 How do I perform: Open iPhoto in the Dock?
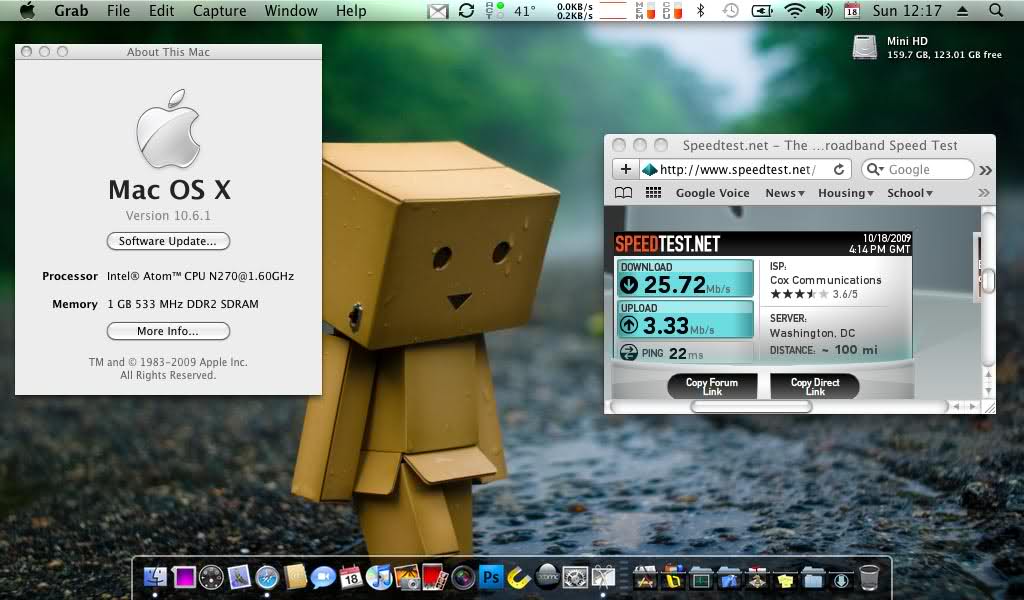point(407,577)
